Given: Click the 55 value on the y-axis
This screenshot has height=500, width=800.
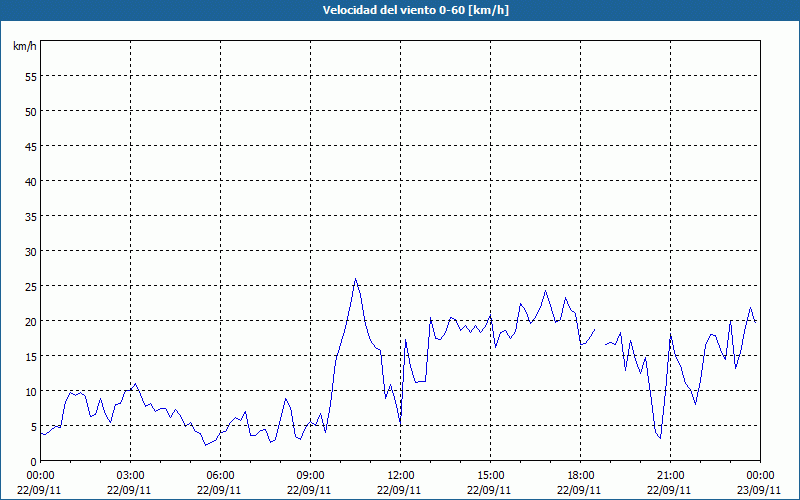Looking at the screenshot, I should point(30,76).
